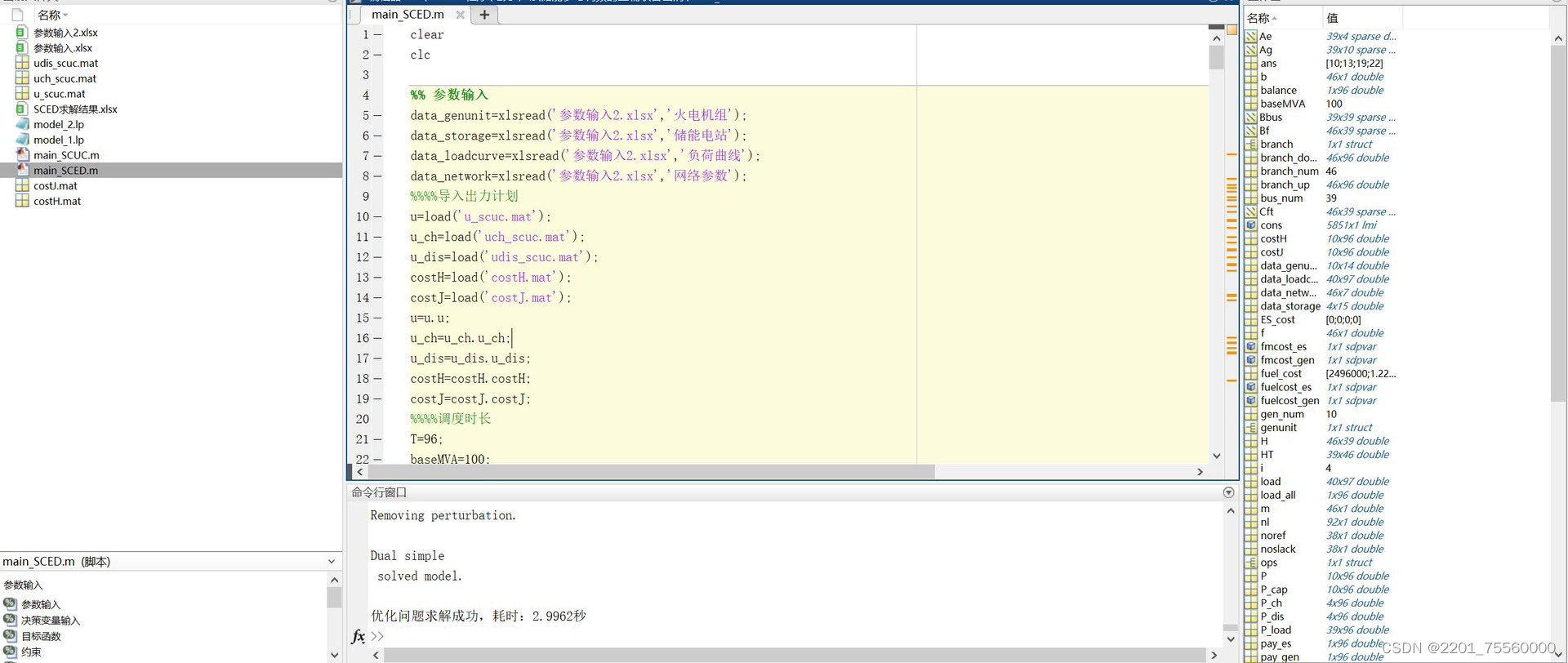The image size is (1568, 663).
Task: Select the main_SCUC.m file name
Action: tap(66, 155)
